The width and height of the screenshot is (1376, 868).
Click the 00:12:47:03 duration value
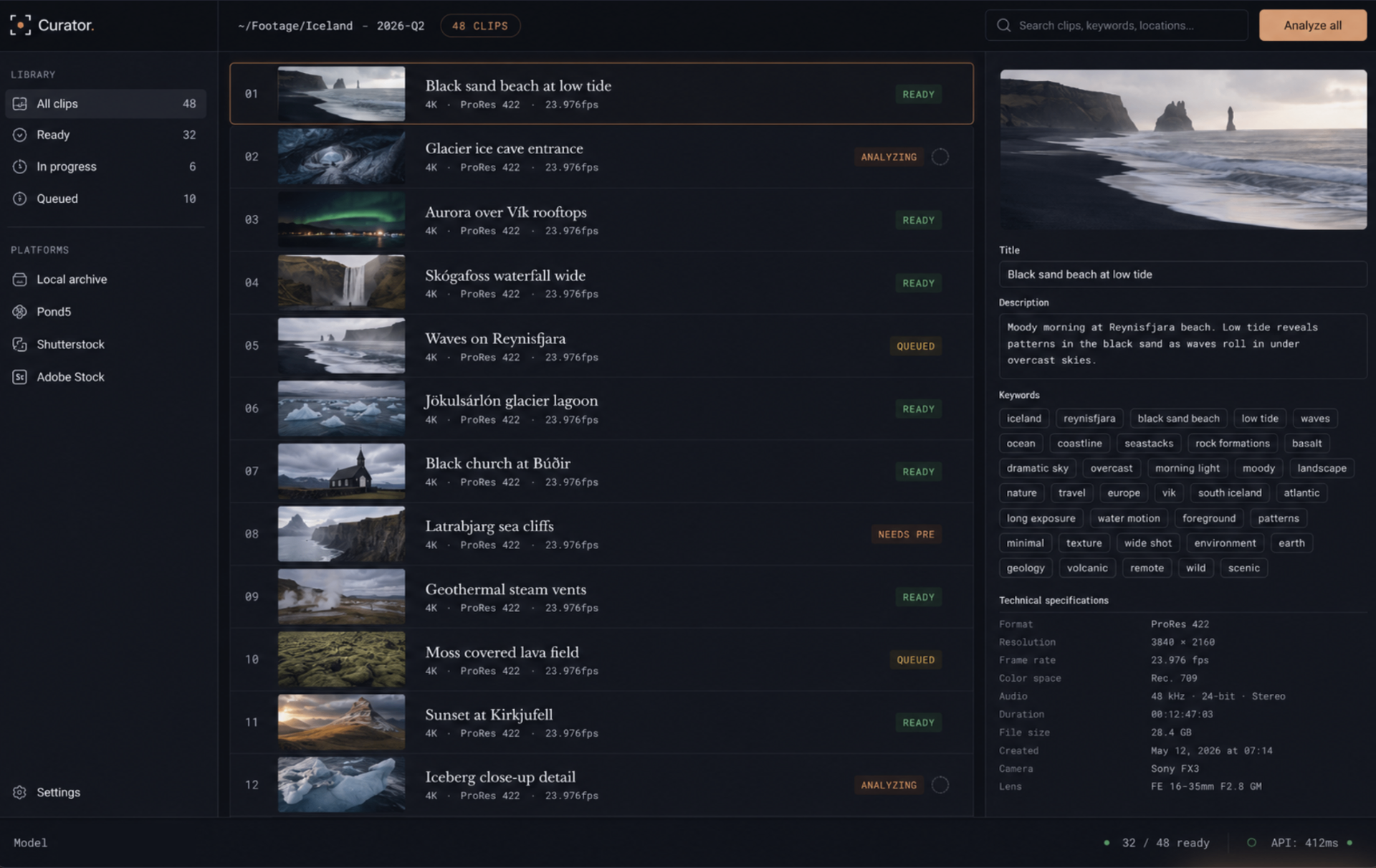[x=1182, y=715]
